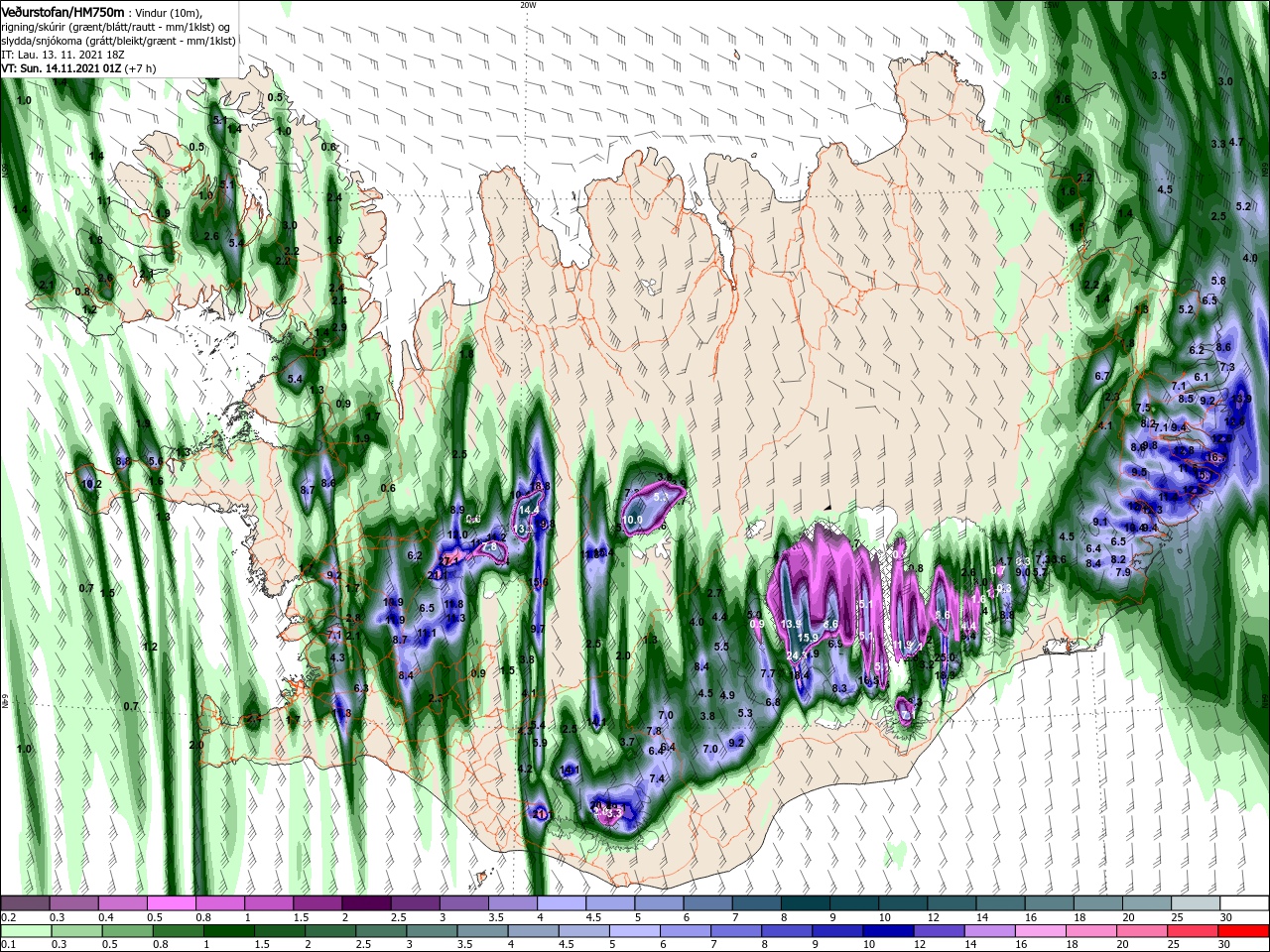Image resolution: width=1270 pixels, height=952 pixels.
Task: Select the white swatch labeled 30
Action: (1244, 903)
